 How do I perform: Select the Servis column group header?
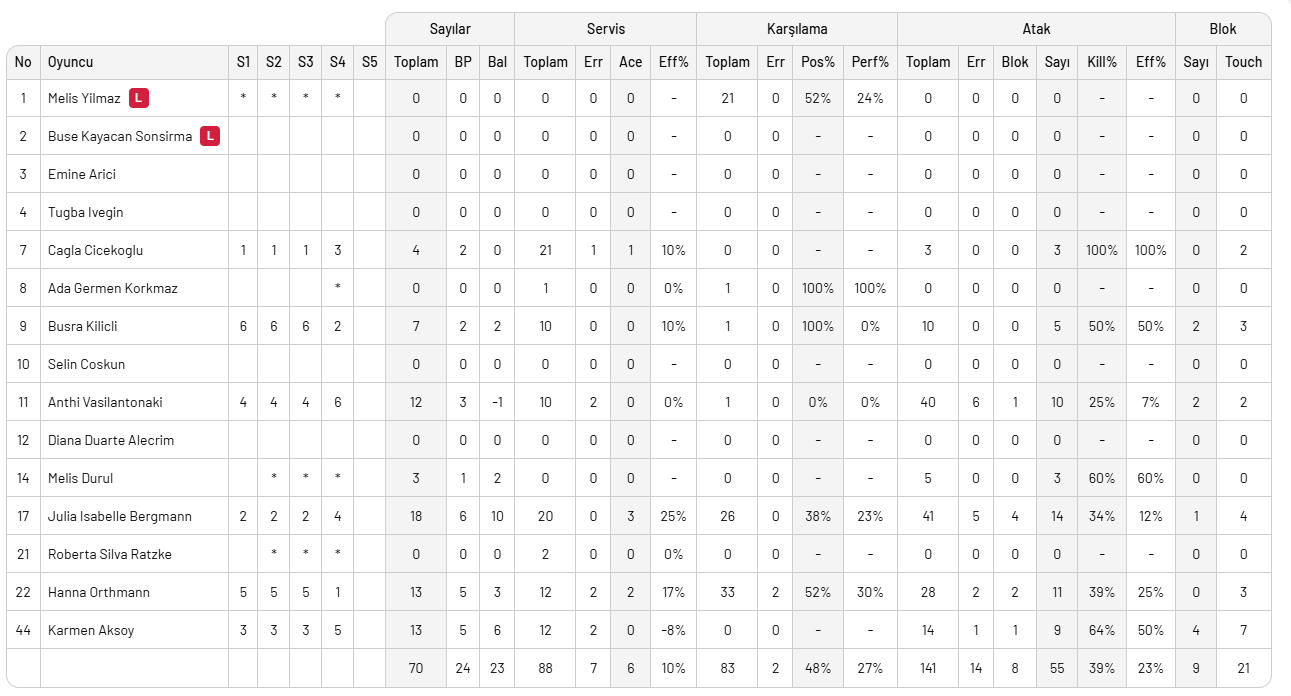click(606, 29)
